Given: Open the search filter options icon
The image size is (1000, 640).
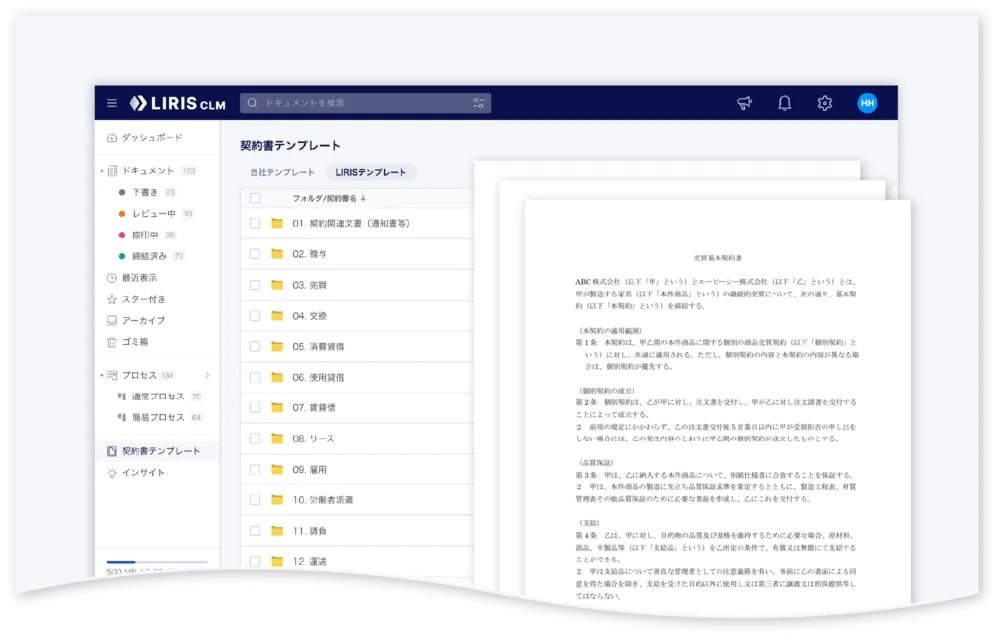Looking at the screenshot, I should 478,103.
